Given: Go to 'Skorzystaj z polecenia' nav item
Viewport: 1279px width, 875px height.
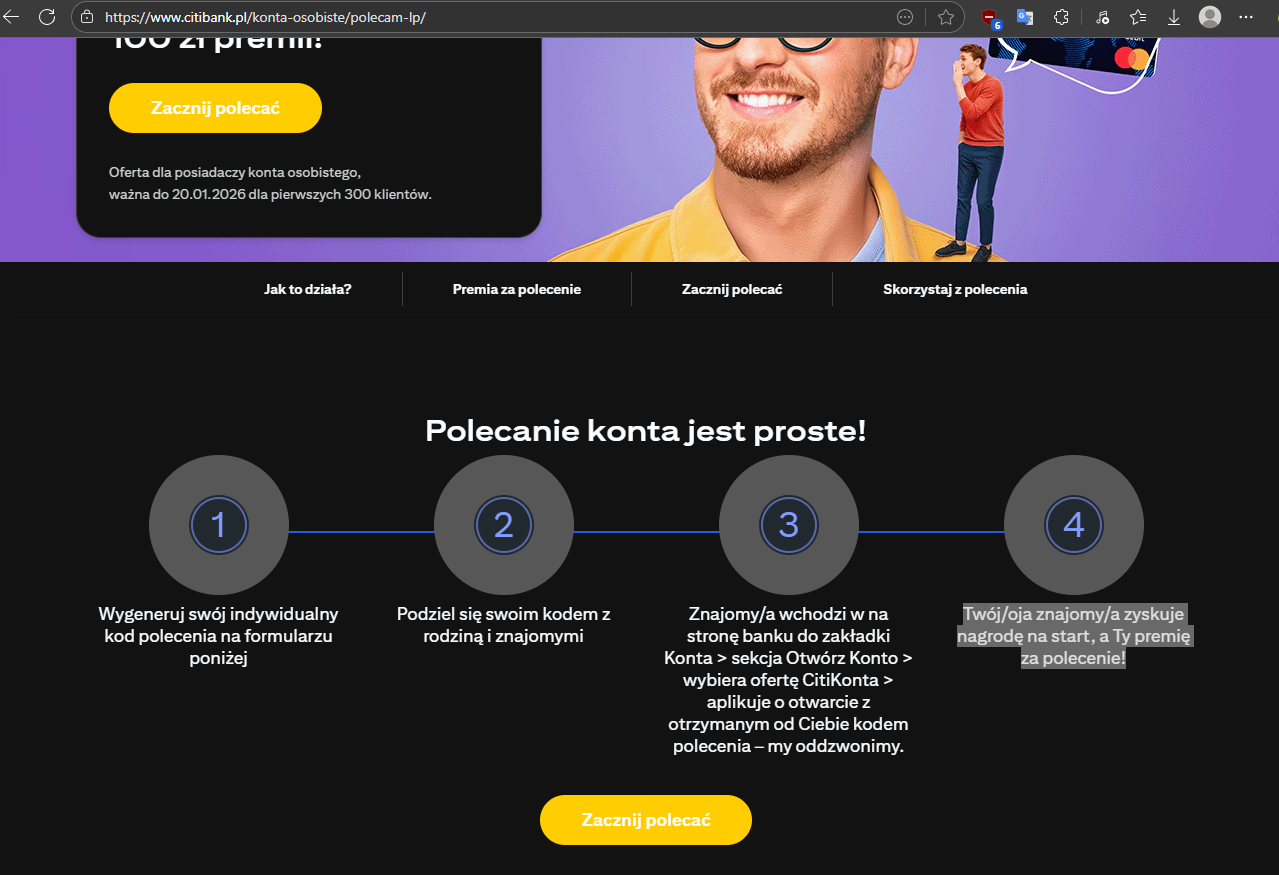Looking at the screenshot, I should (955, 289).
